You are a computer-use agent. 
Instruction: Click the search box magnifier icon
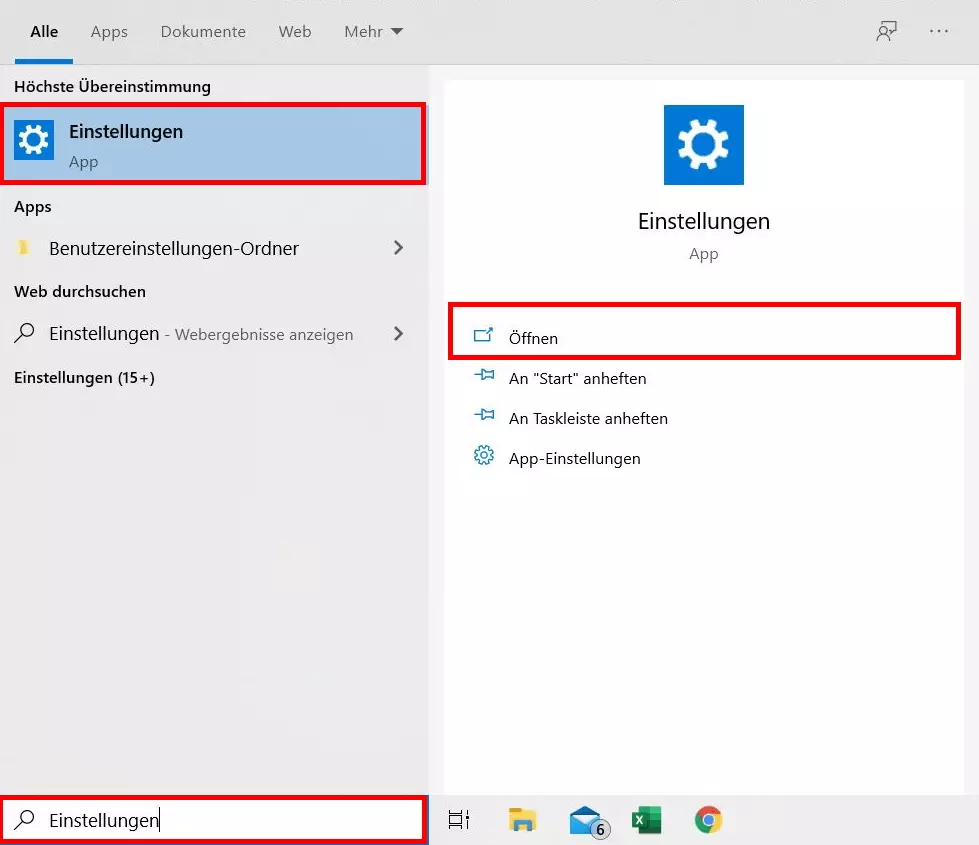[x=24, y=819]
